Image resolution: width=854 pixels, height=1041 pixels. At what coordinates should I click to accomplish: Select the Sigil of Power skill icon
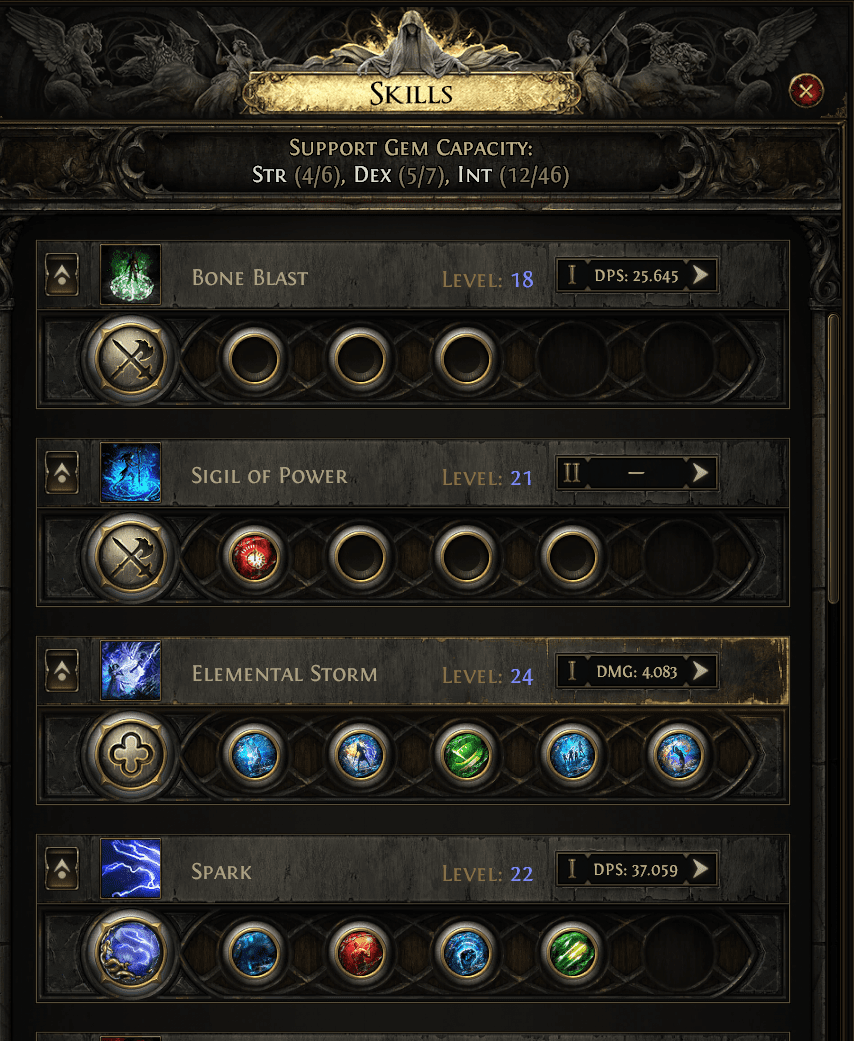[x=130, y=472]
